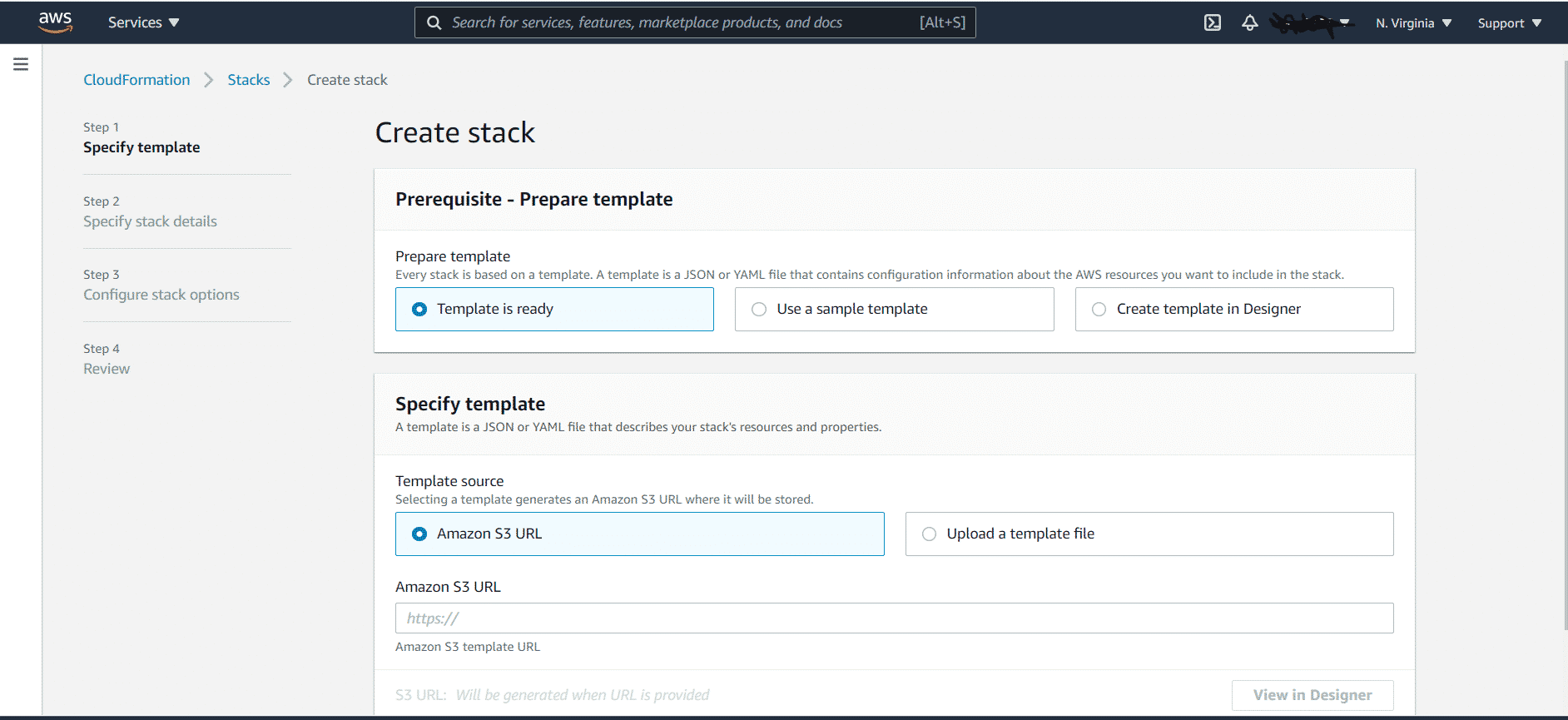
Task: Click the View in Designer button
Action: (1312, 695)
